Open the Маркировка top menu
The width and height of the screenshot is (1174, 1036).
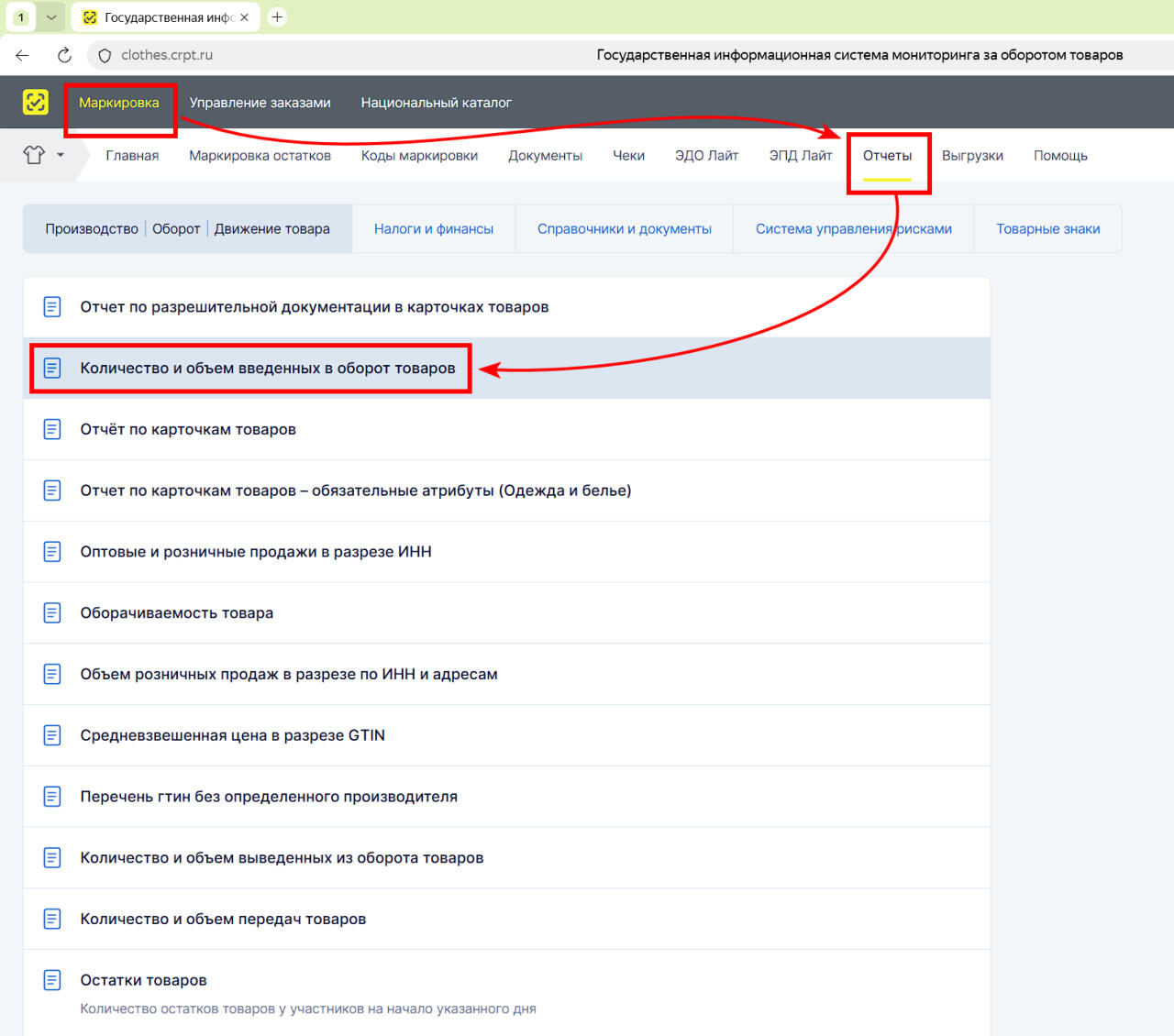click(119, 103)
